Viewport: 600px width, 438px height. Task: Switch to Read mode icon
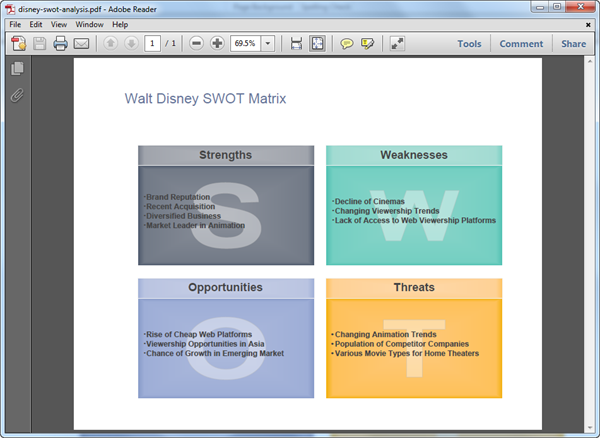point(397,44)
